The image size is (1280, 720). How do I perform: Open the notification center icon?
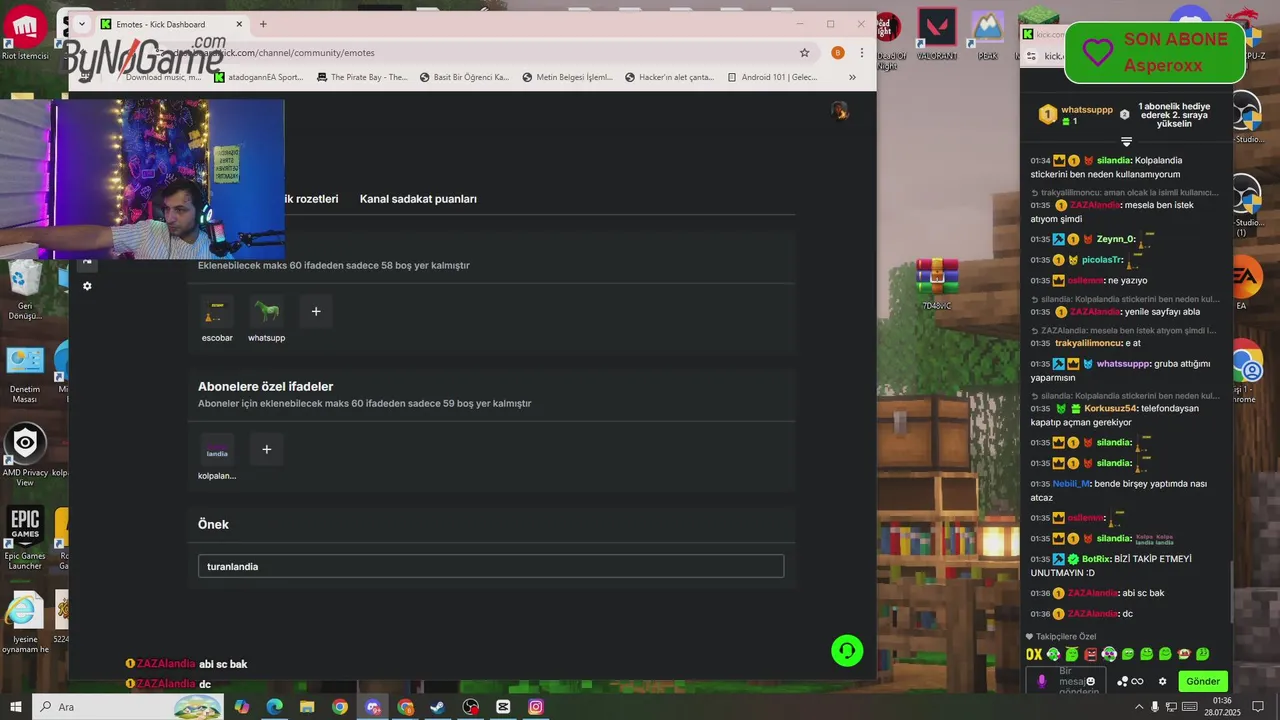[x=1259, y=707]
